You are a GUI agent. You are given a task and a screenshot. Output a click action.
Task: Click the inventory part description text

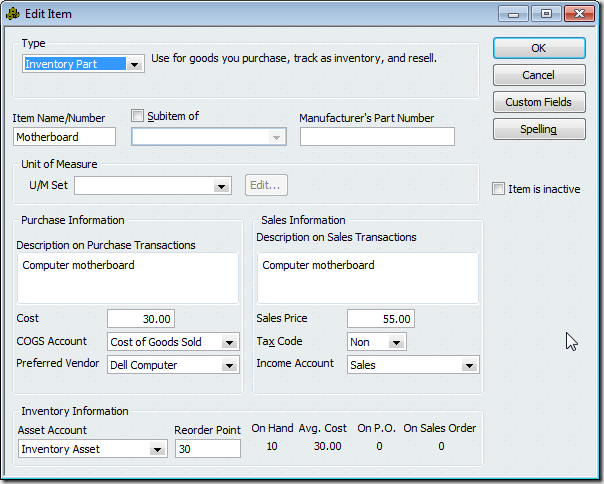coord(294,58)
